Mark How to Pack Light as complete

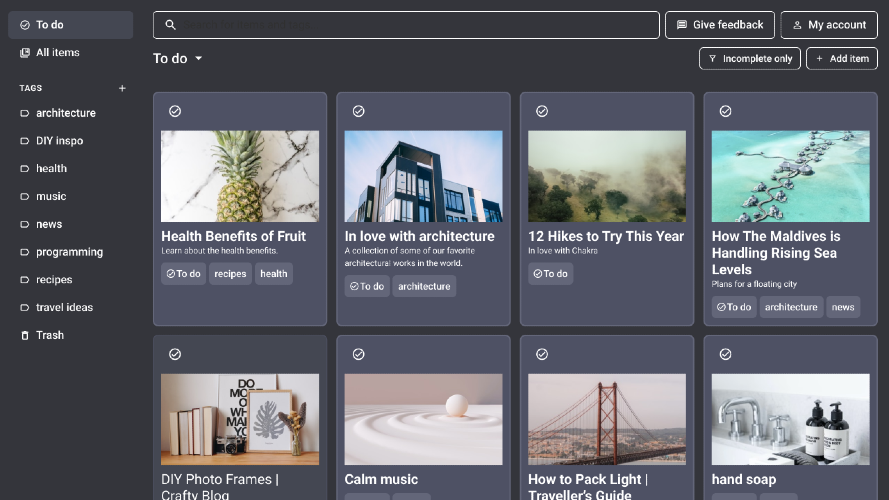pyautogui.click(x=542, y=354)
